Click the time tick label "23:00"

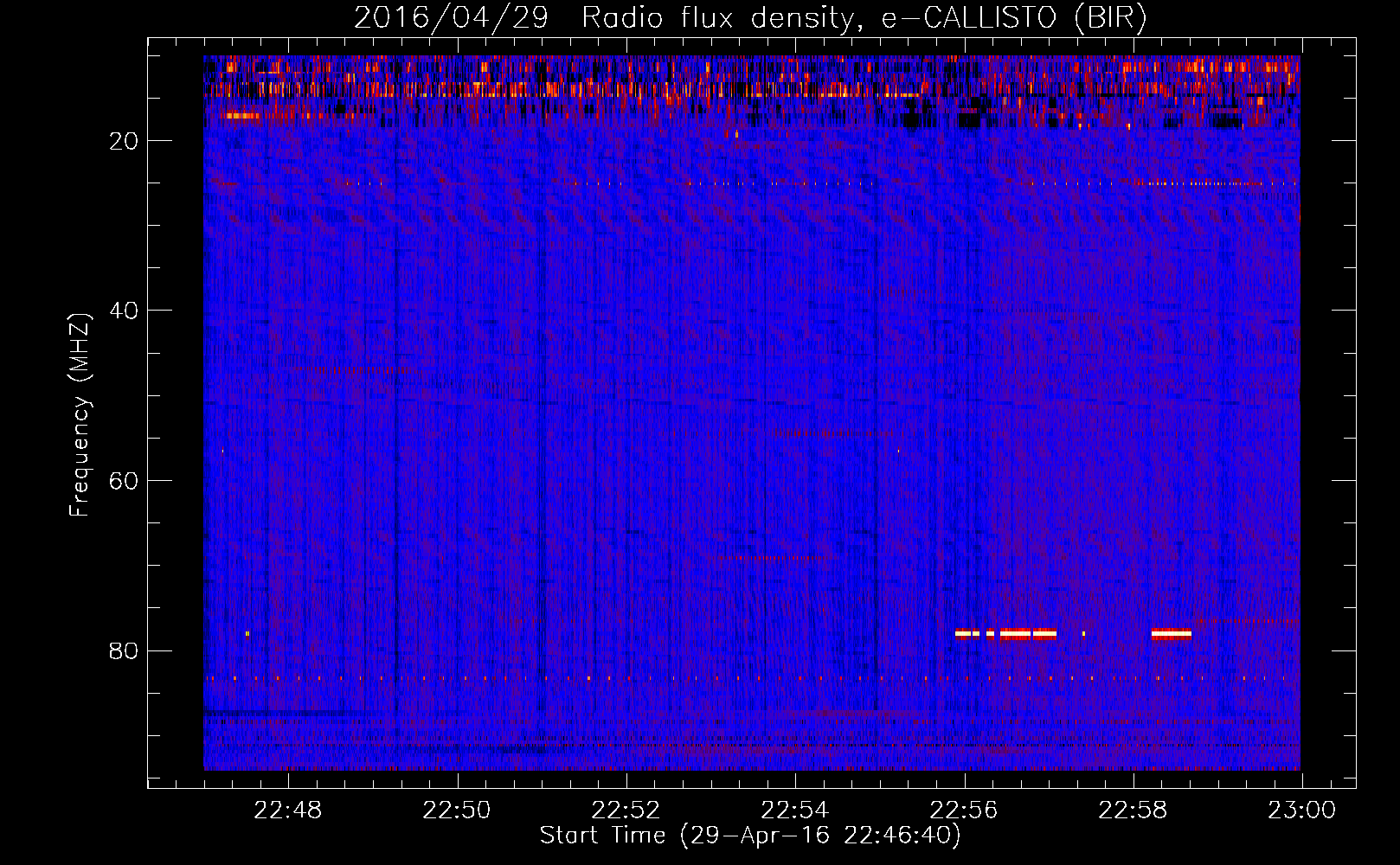pyautogui.click(x=1302, y=811)
